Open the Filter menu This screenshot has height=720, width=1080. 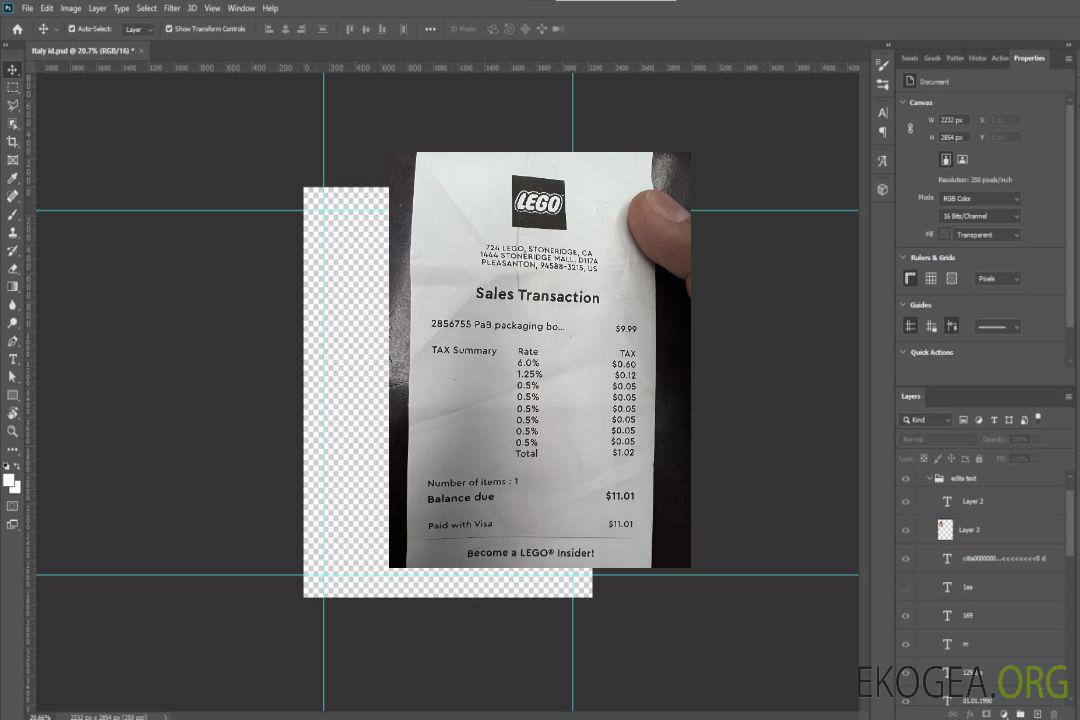pos(172,8)
